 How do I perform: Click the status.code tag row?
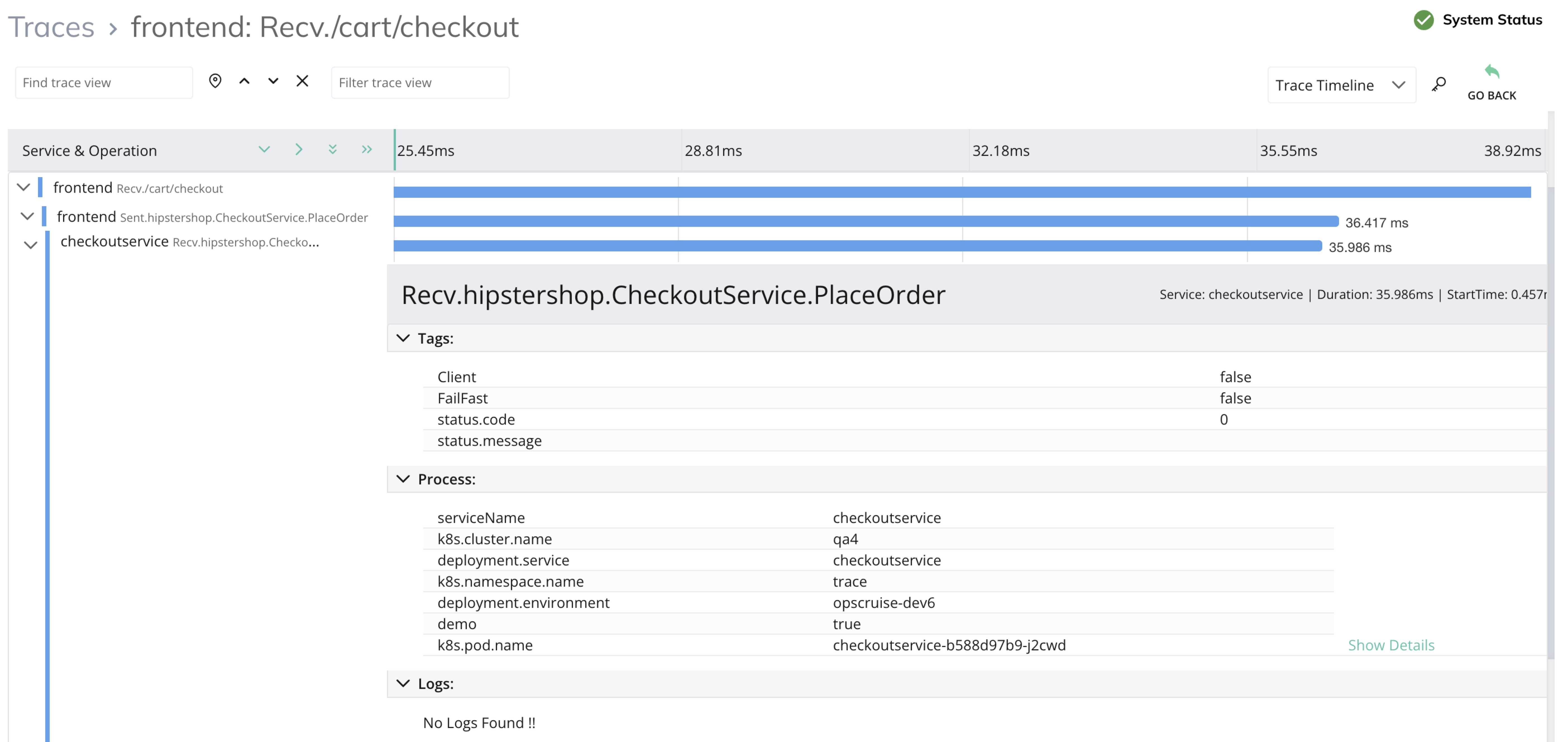[x=984, y=419]
